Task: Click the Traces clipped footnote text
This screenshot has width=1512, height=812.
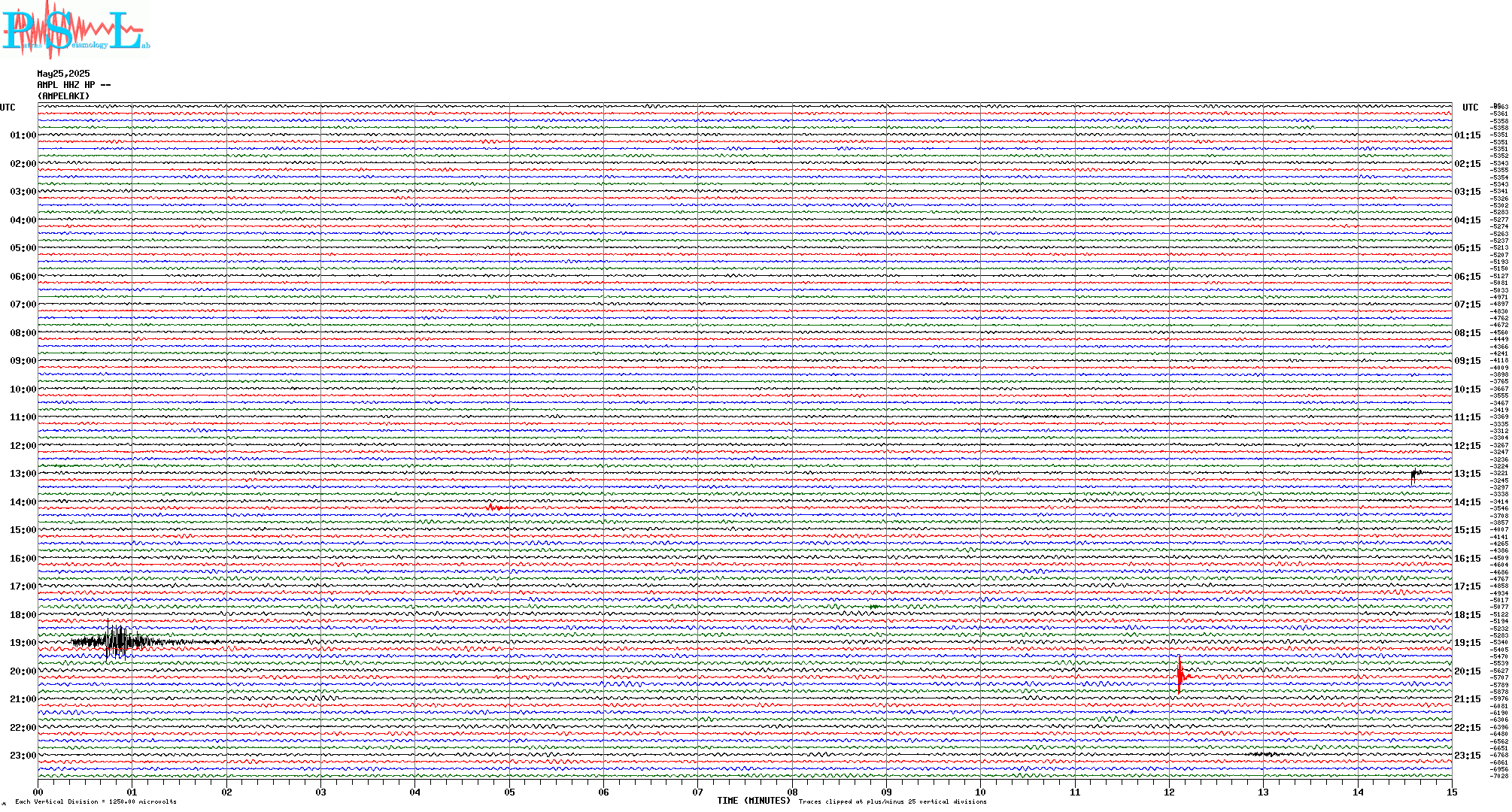Action: coord(892,801)
